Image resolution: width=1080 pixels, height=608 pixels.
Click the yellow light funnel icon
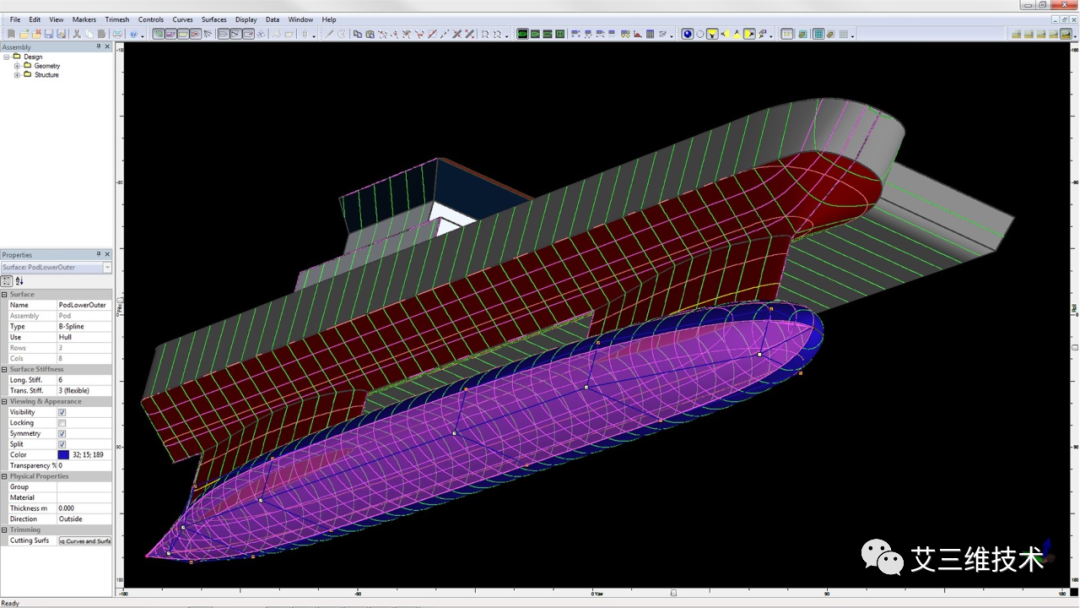pyautogui.click(x=712, y=34)
